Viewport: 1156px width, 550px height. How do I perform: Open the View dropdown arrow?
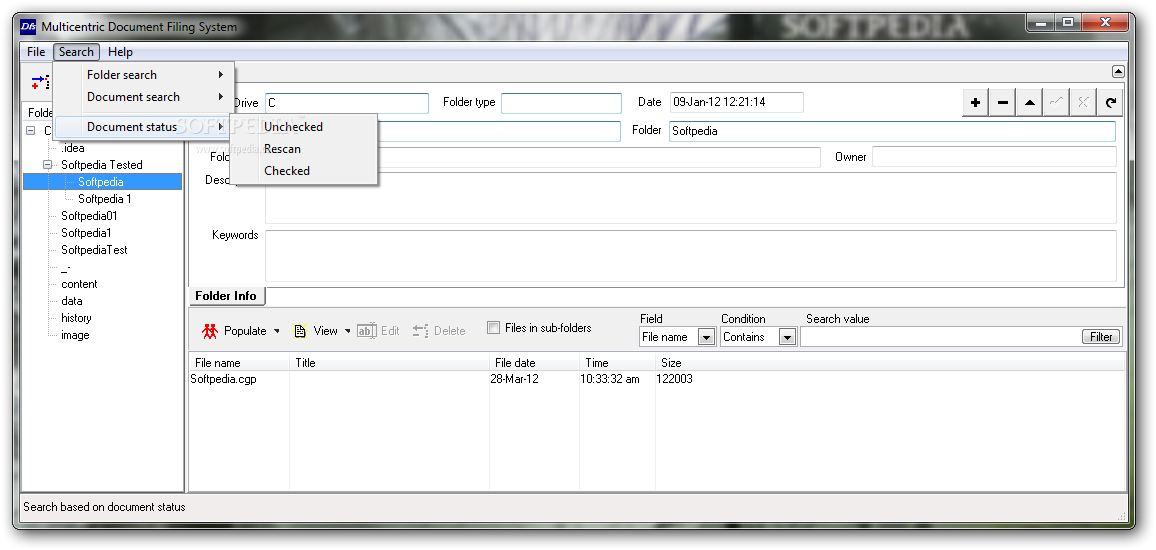point(348,331)
